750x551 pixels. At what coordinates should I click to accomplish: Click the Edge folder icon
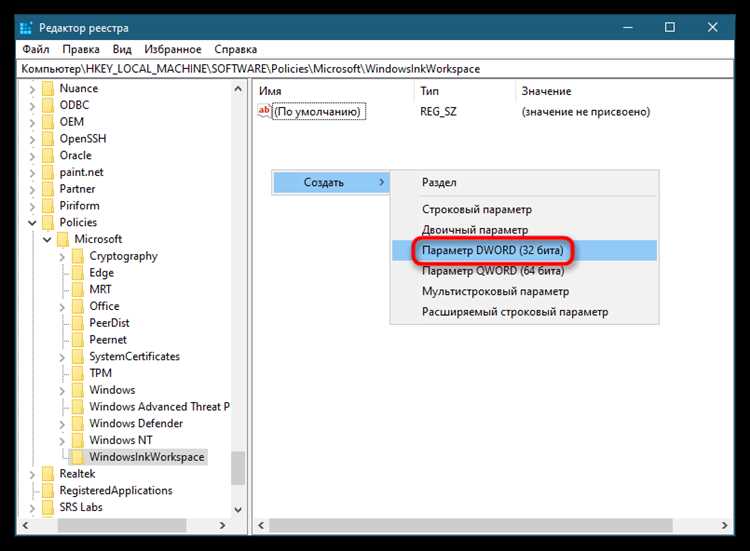coord(77,273)
